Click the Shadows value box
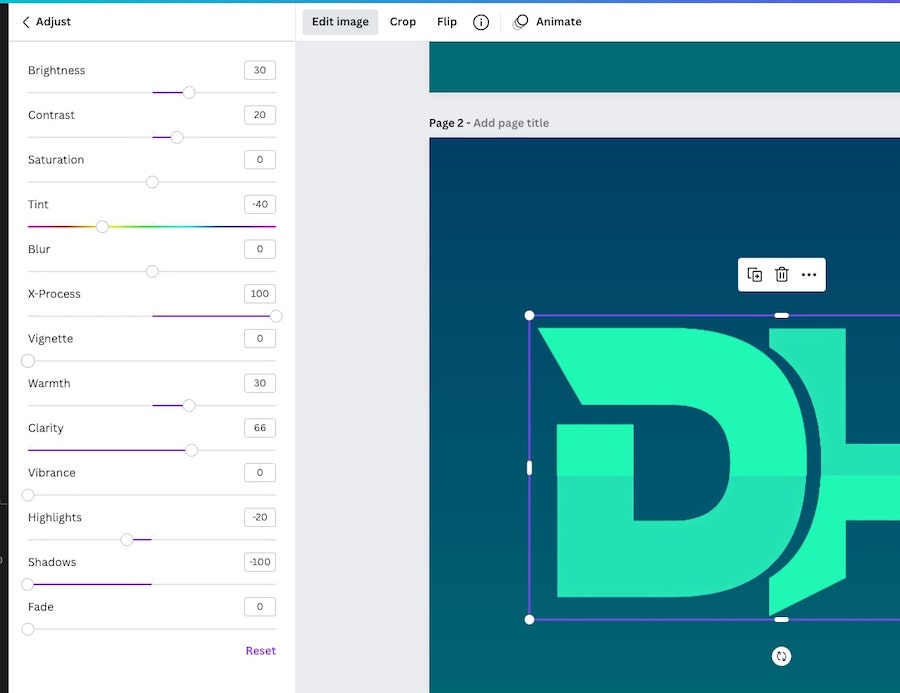The image size is (900, 693). pyautogui.click(x=259, y=562)
